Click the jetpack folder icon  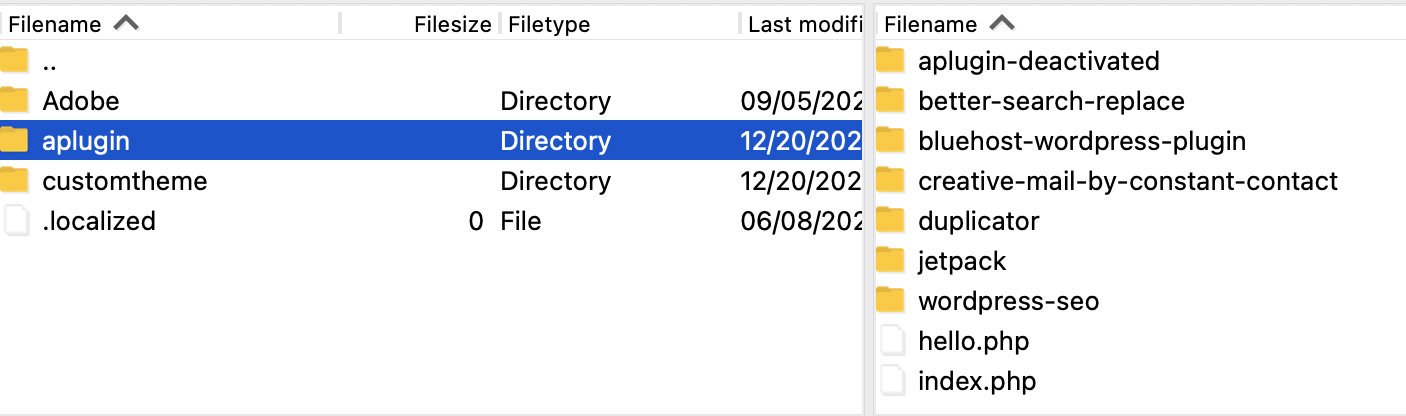point(890,261)
